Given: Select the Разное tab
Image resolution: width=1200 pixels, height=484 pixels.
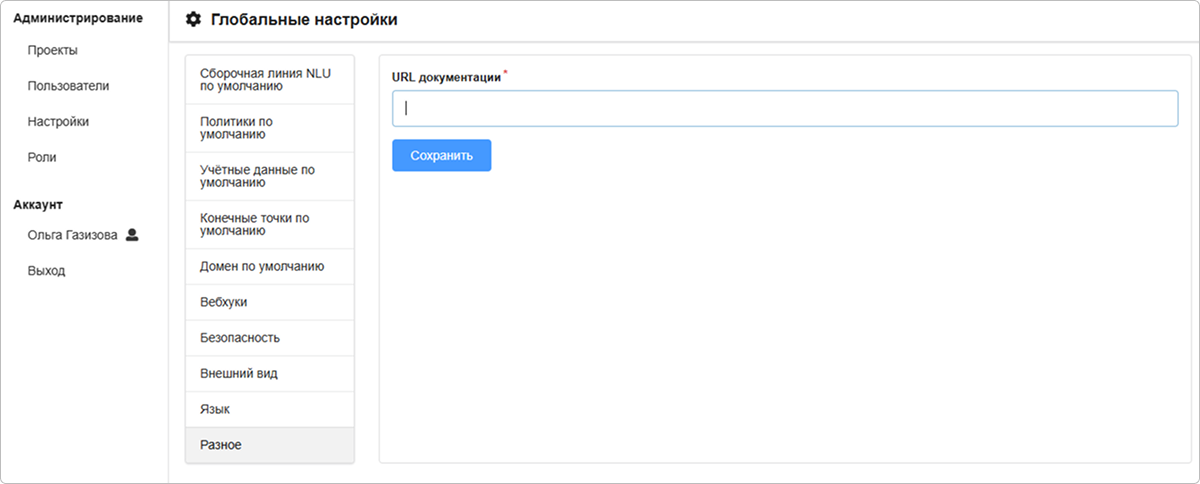Looking at the screenshot, I should click(x=269, y=445).
